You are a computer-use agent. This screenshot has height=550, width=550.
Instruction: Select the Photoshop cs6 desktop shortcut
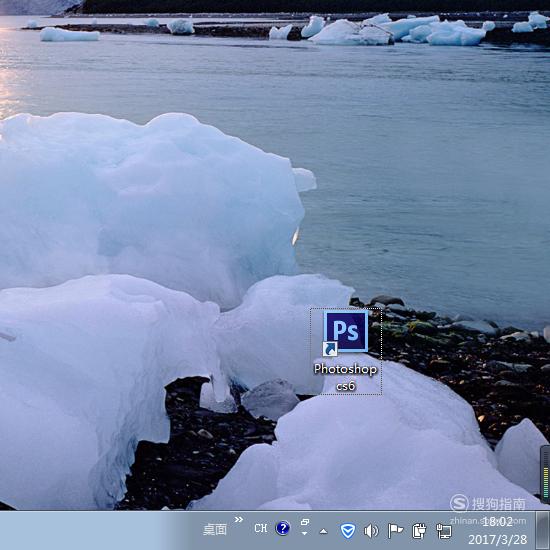[346, 351]
